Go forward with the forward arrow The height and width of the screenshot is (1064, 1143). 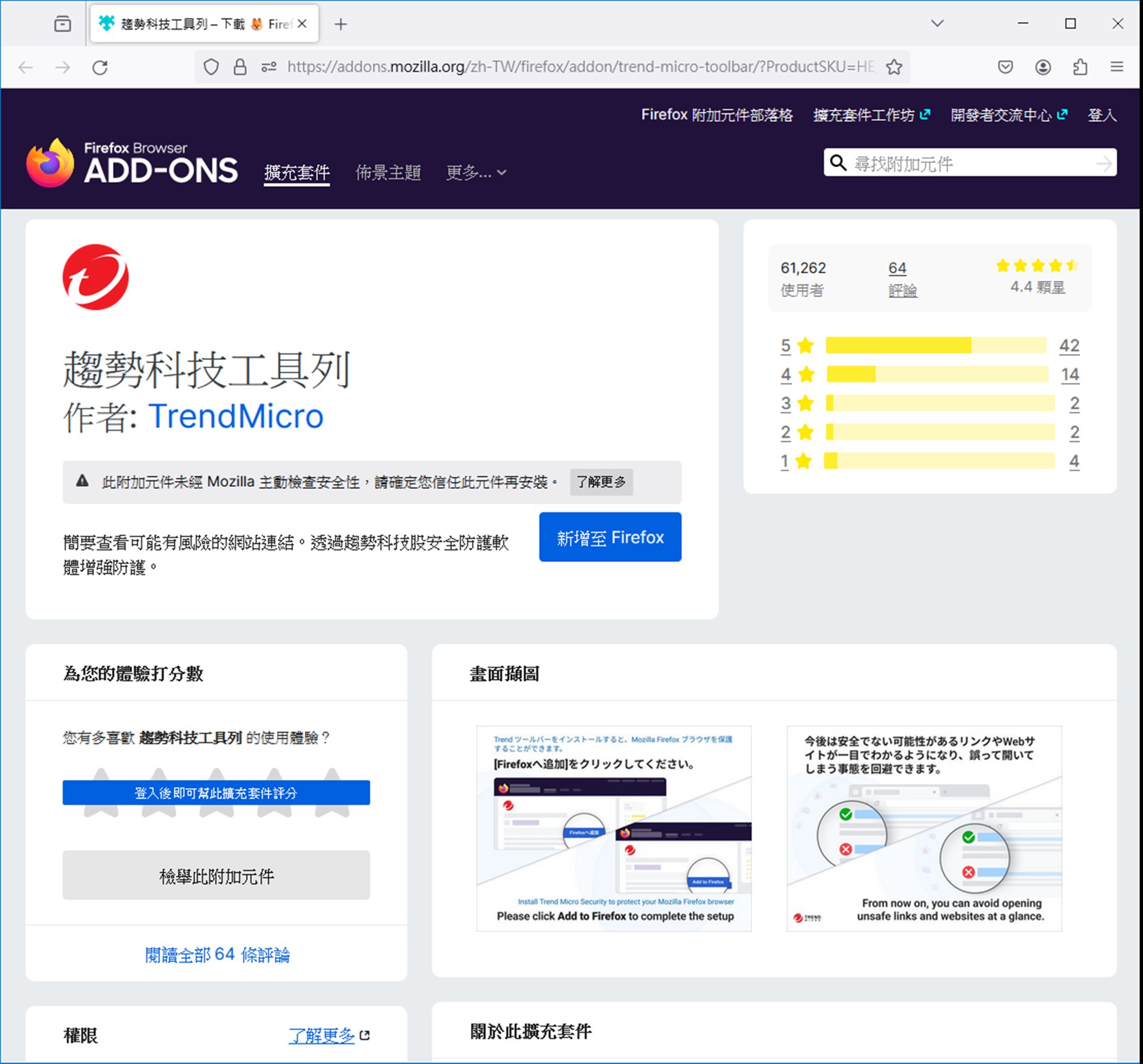click(63, 67)
